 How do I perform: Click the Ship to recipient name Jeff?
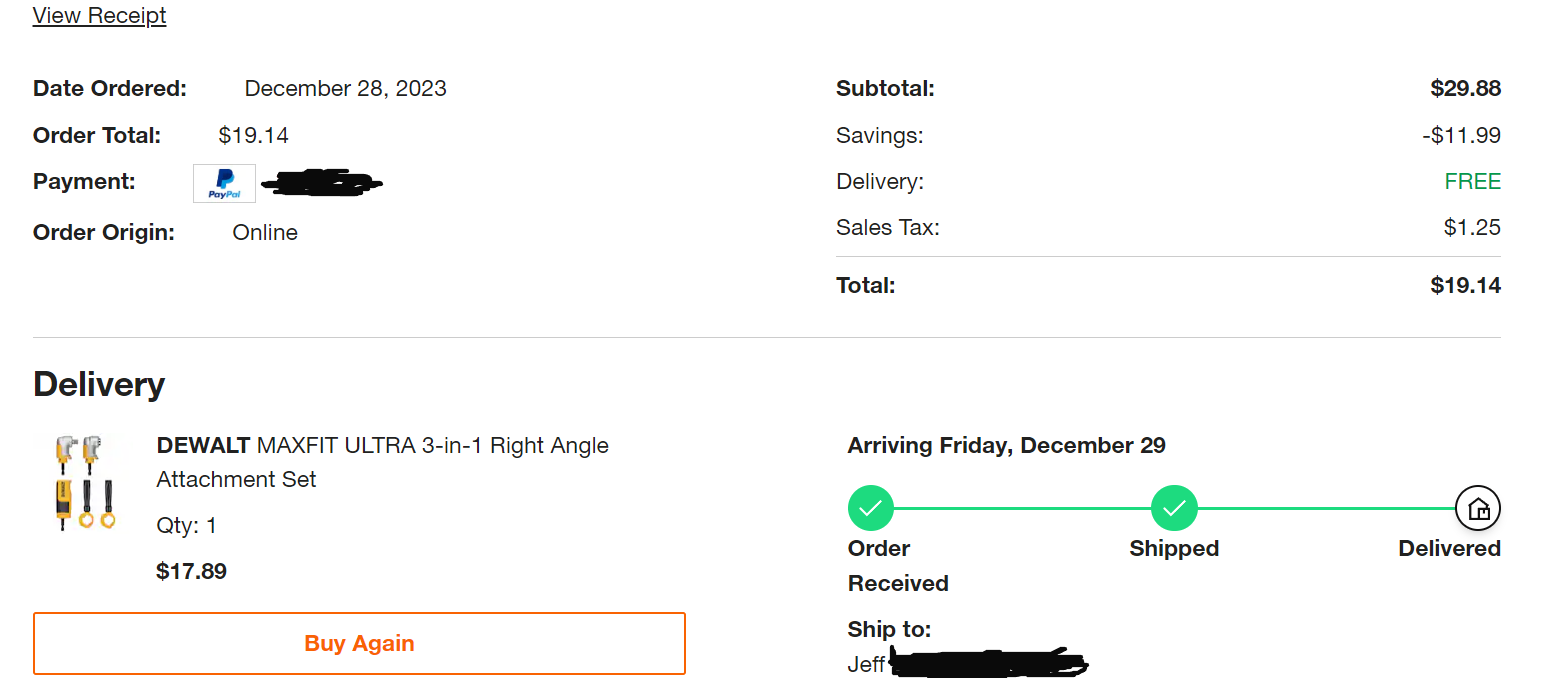pyautogui.click(x=866, y=664)
